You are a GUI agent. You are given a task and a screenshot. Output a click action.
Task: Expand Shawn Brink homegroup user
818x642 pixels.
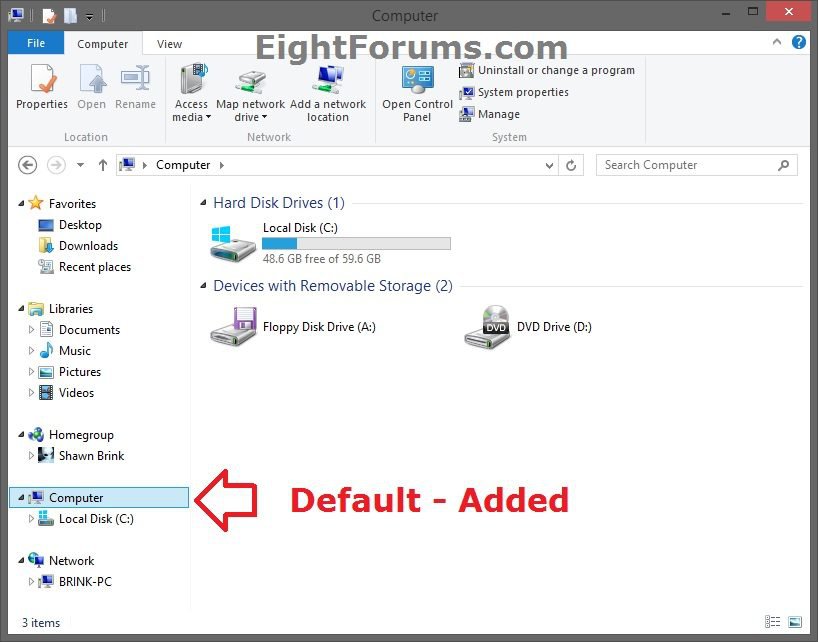(x=31, y=455)
